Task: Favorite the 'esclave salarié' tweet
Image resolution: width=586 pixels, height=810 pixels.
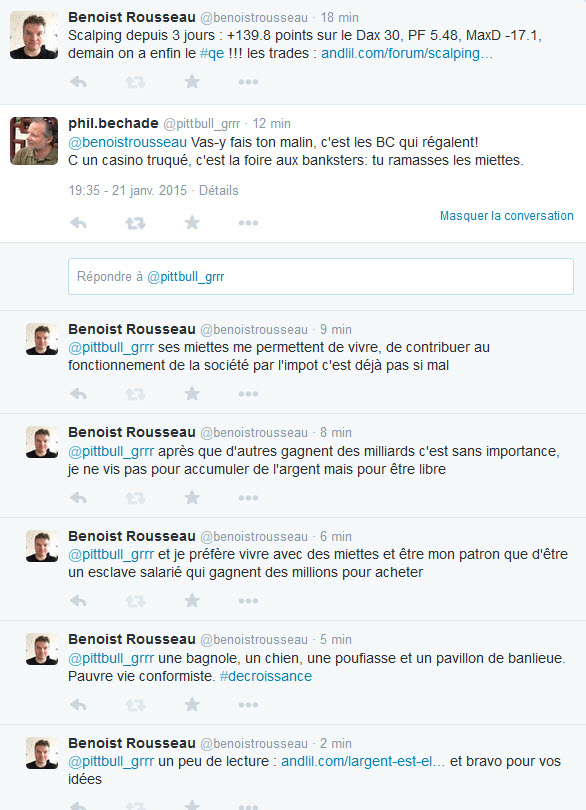Action: [192, 600]
